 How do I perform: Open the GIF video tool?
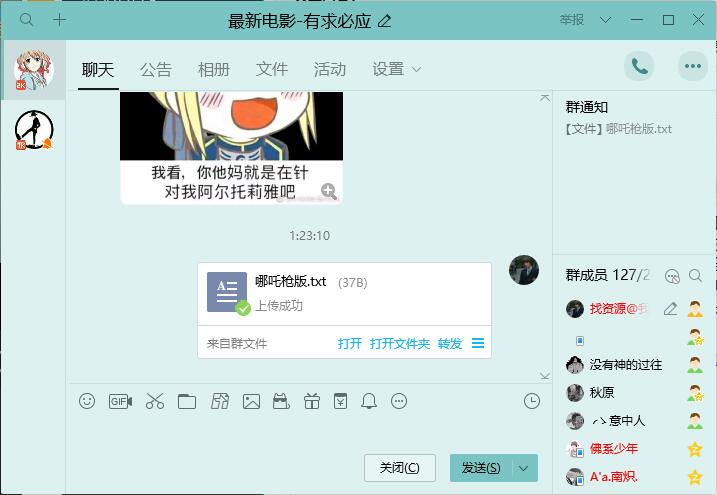point(120,401)
